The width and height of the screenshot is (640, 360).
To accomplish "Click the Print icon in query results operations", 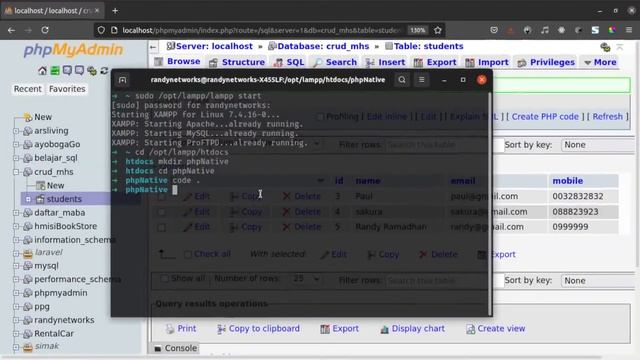I will [170, 329].
